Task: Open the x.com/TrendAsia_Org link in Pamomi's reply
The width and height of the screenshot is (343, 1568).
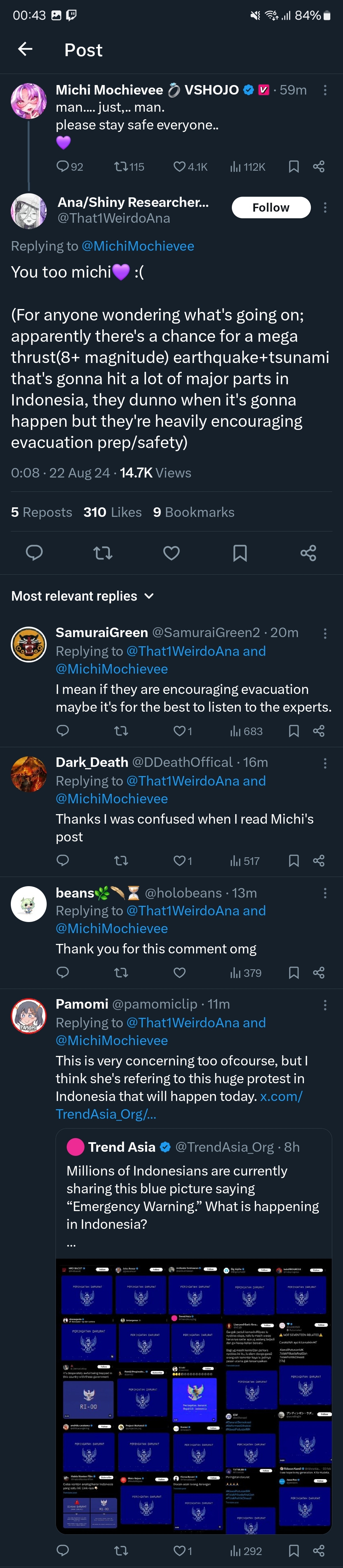Action: point(179,1105)
